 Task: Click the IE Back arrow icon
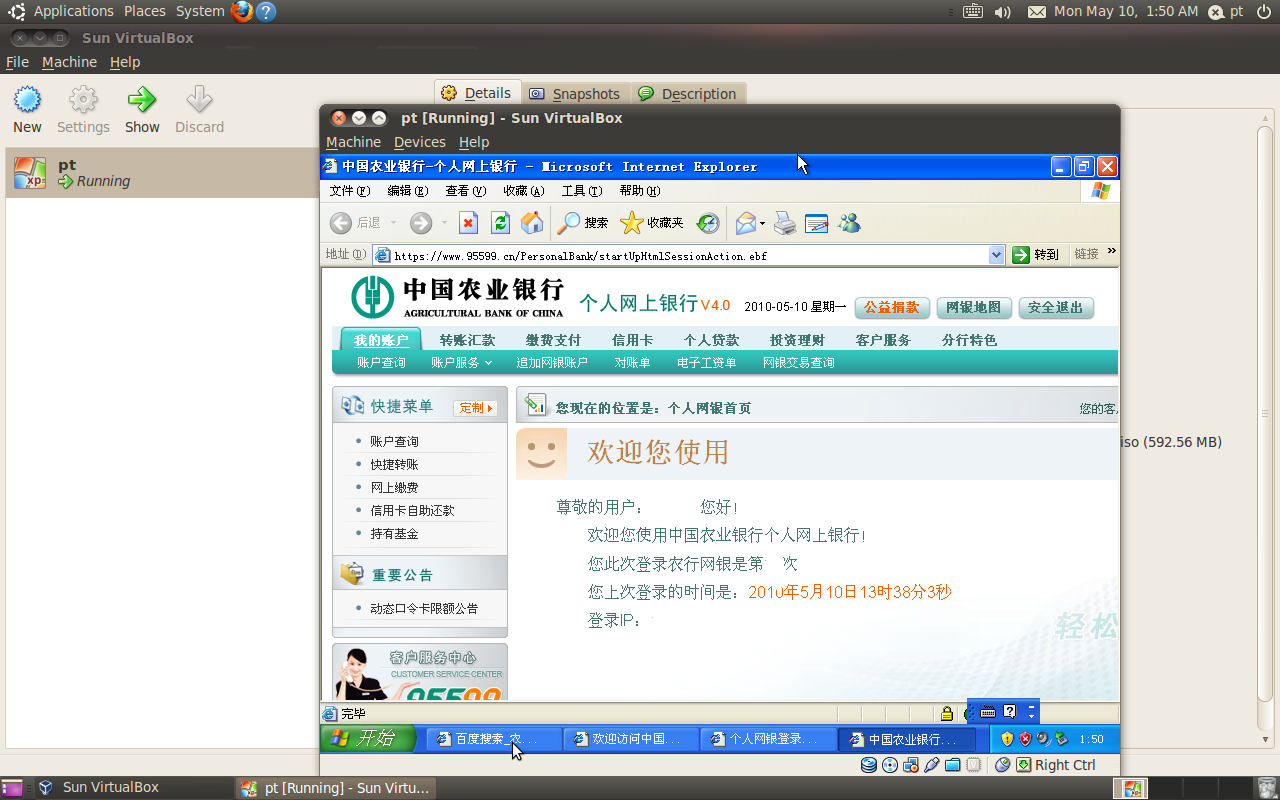[341, 223]
